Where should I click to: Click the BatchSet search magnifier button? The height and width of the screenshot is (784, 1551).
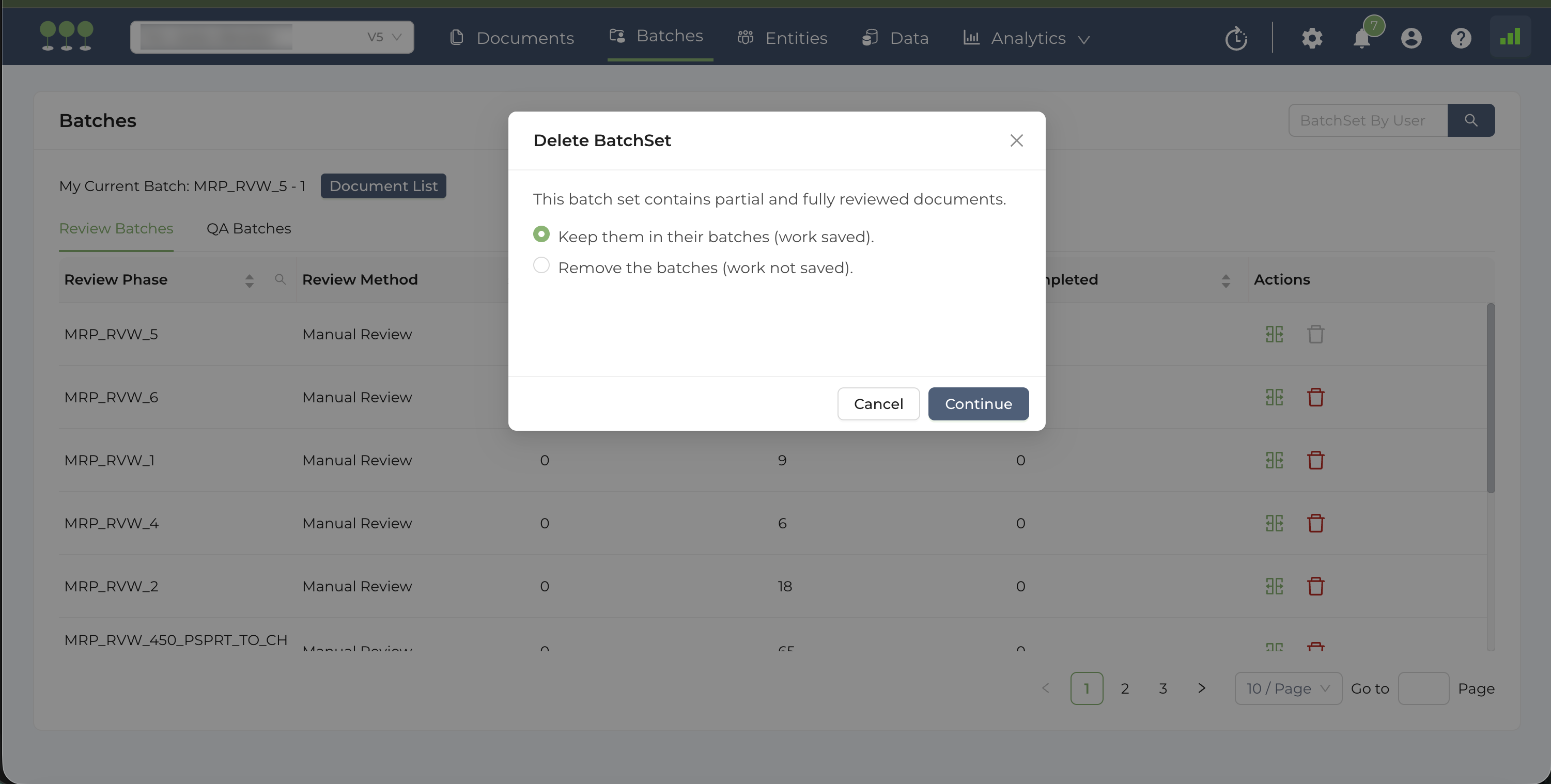point(1470,120)
